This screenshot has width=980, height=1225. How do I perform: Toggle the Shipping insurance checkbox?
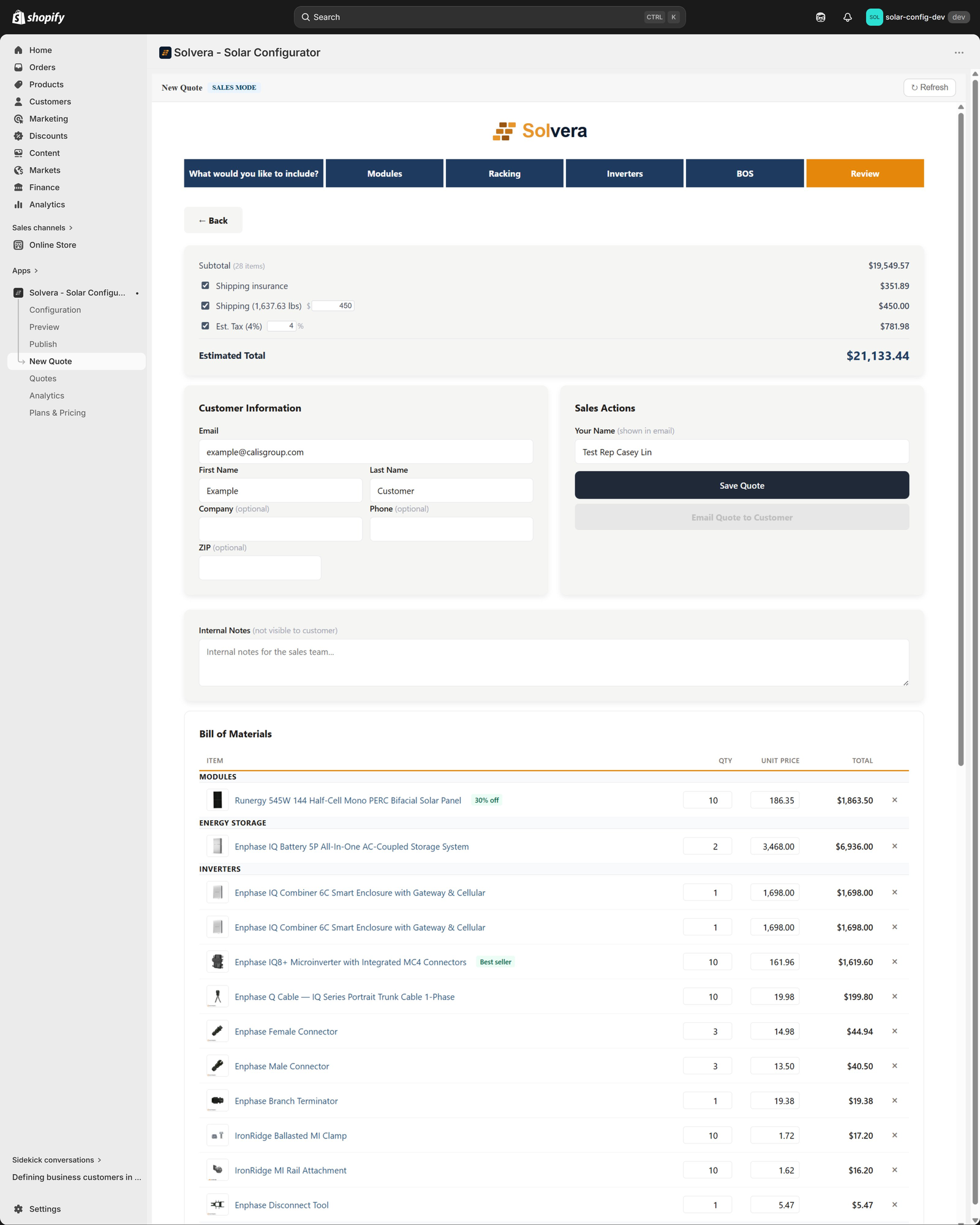(205, 285)
